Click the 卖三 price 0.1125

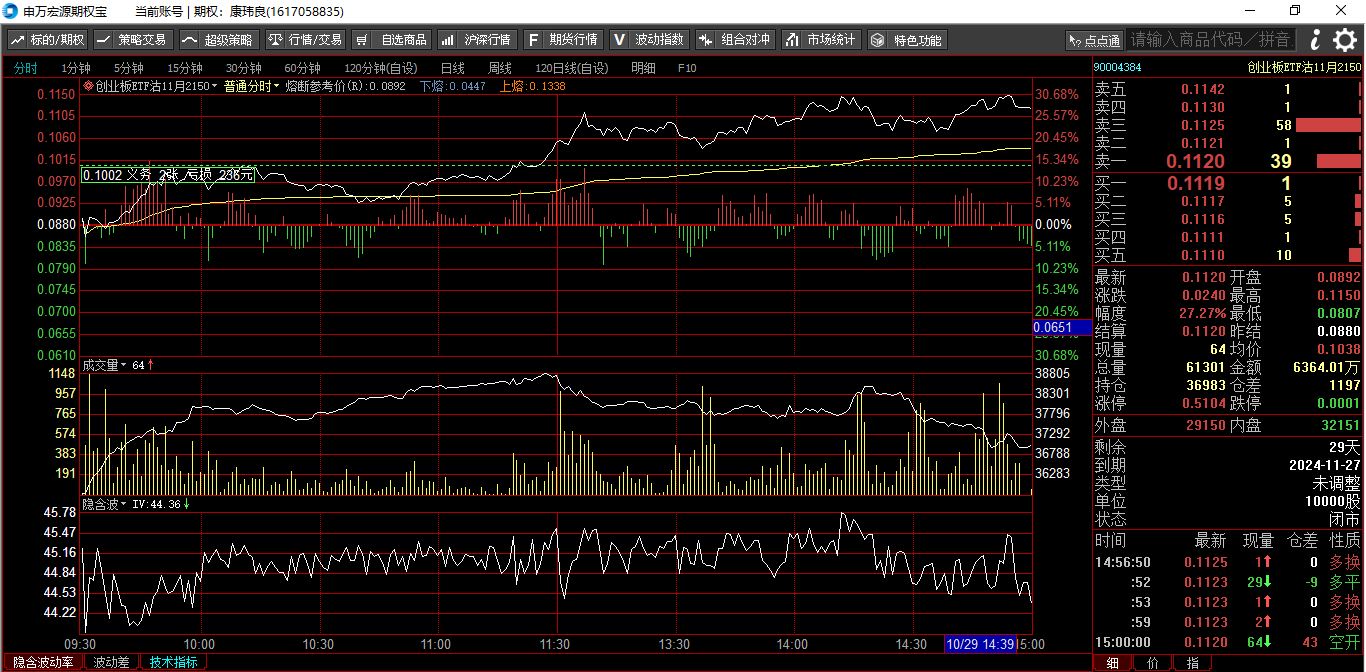[x=1203, y=125]
